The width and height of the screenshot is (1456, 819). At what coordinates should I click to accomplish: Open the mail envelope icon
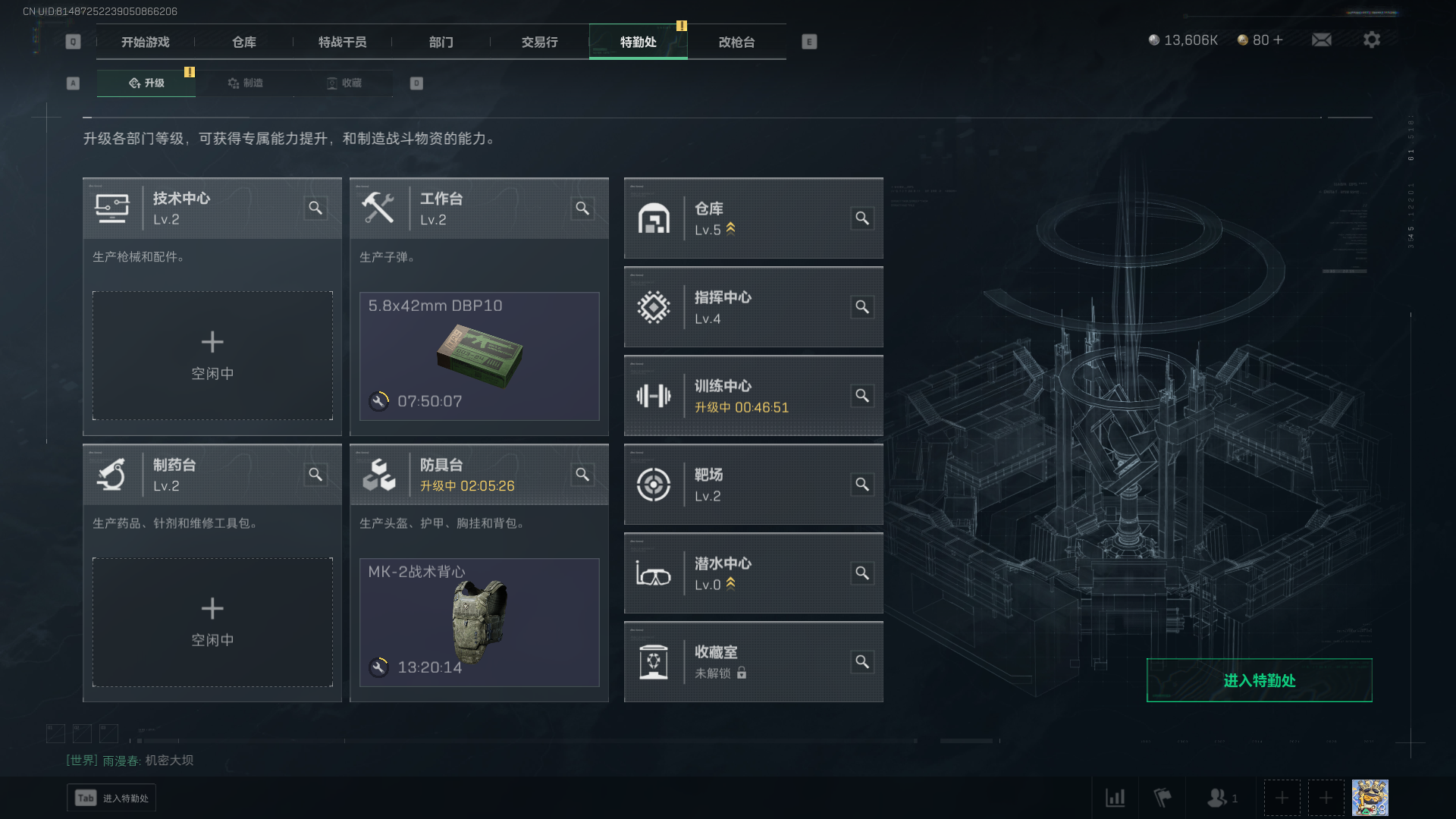tap(1322, 39)
